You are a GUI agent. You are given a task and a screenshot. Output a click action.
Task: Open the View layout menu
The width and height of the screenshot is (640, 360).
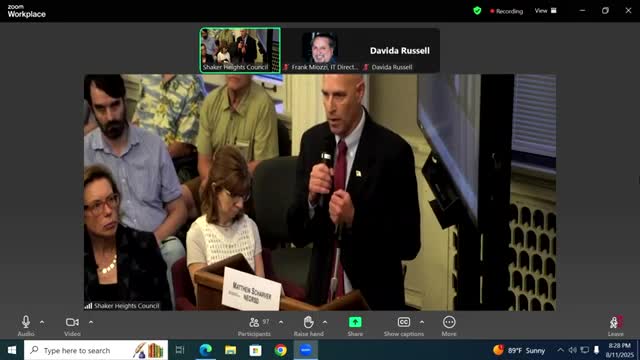pos(545,11)
